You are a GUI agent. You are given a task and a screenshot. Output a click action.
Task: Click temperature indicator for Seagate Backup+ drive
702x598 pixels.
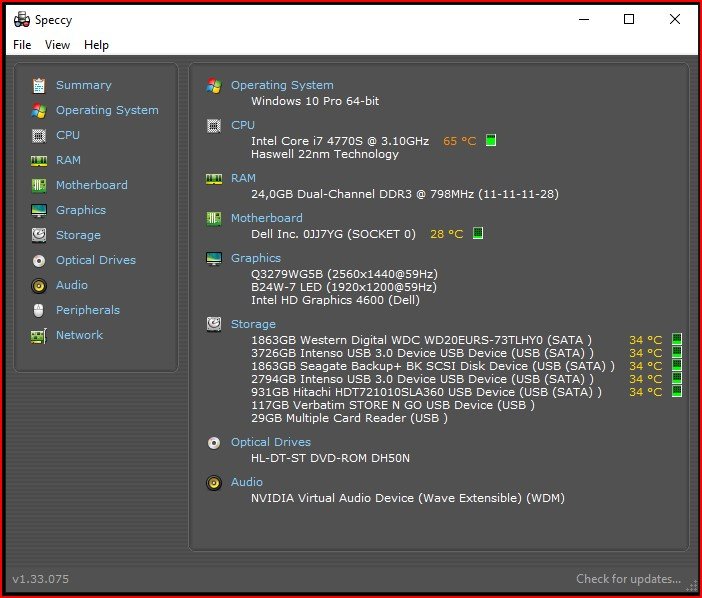pyautogui.click(x=677, y=365)
